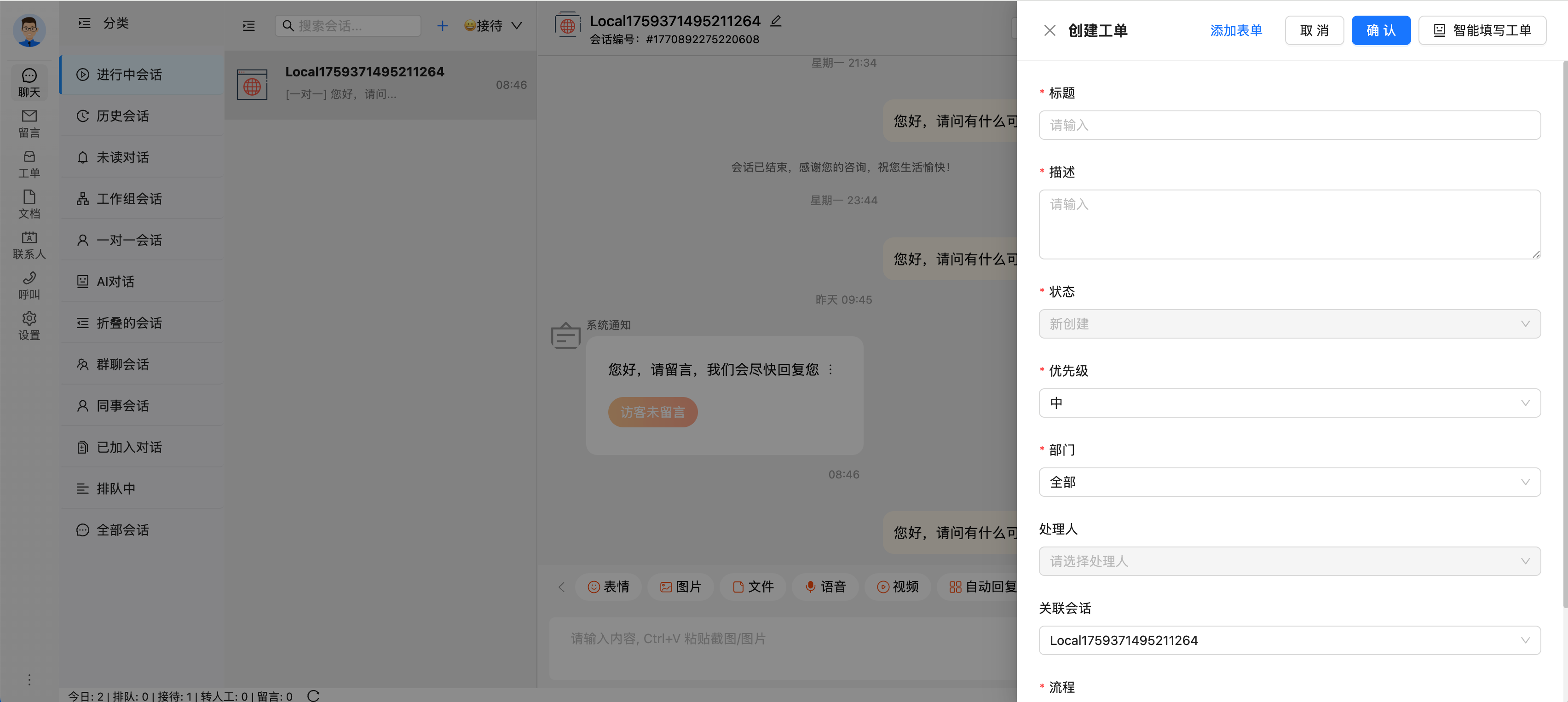The image size is (1568, 702).
Task: Open the 联系人 contacts panel
Action: coord(29,243)
